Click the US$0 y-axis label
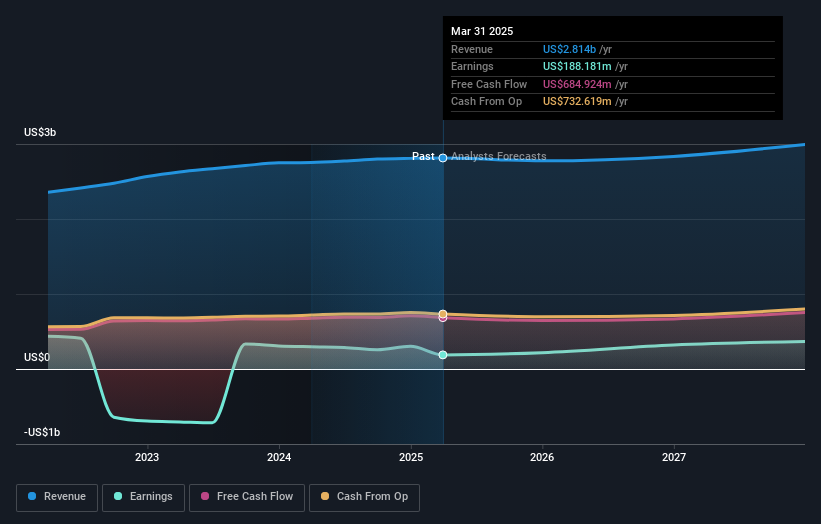This screenshot has width=821, height=524. 37,358
